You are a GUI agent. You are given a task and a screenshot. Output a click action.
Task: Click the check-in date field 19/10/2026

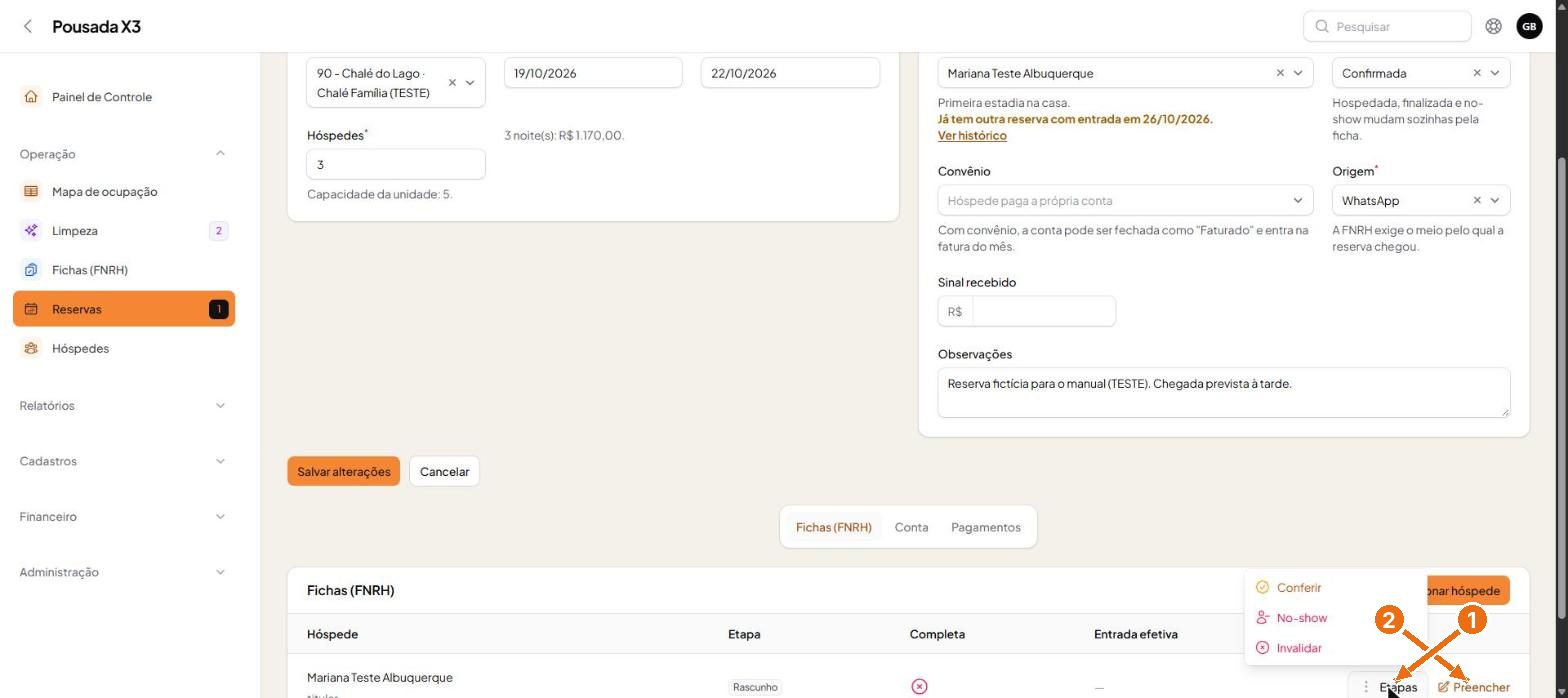(593, 73)
